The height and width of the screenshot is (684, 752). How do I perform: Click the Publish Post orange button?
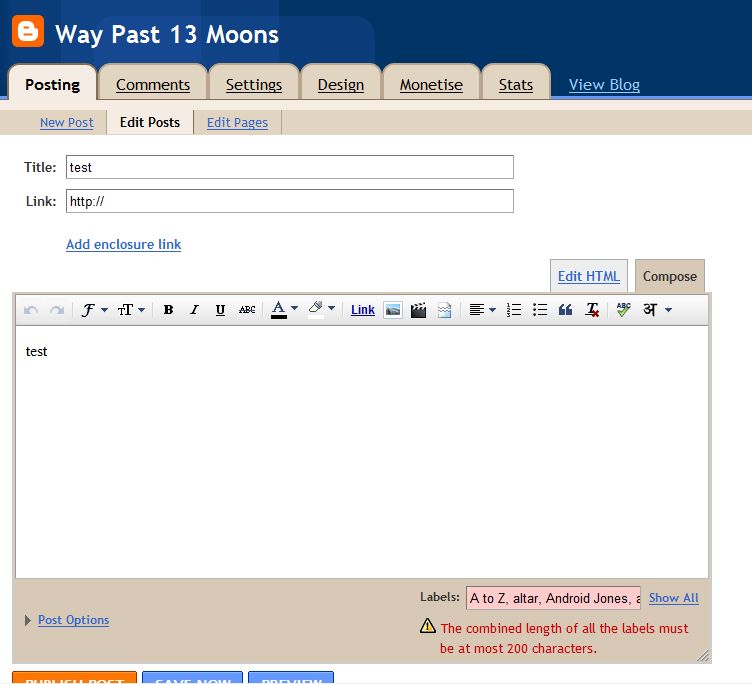pyautogui.click(x=74, y=678)
